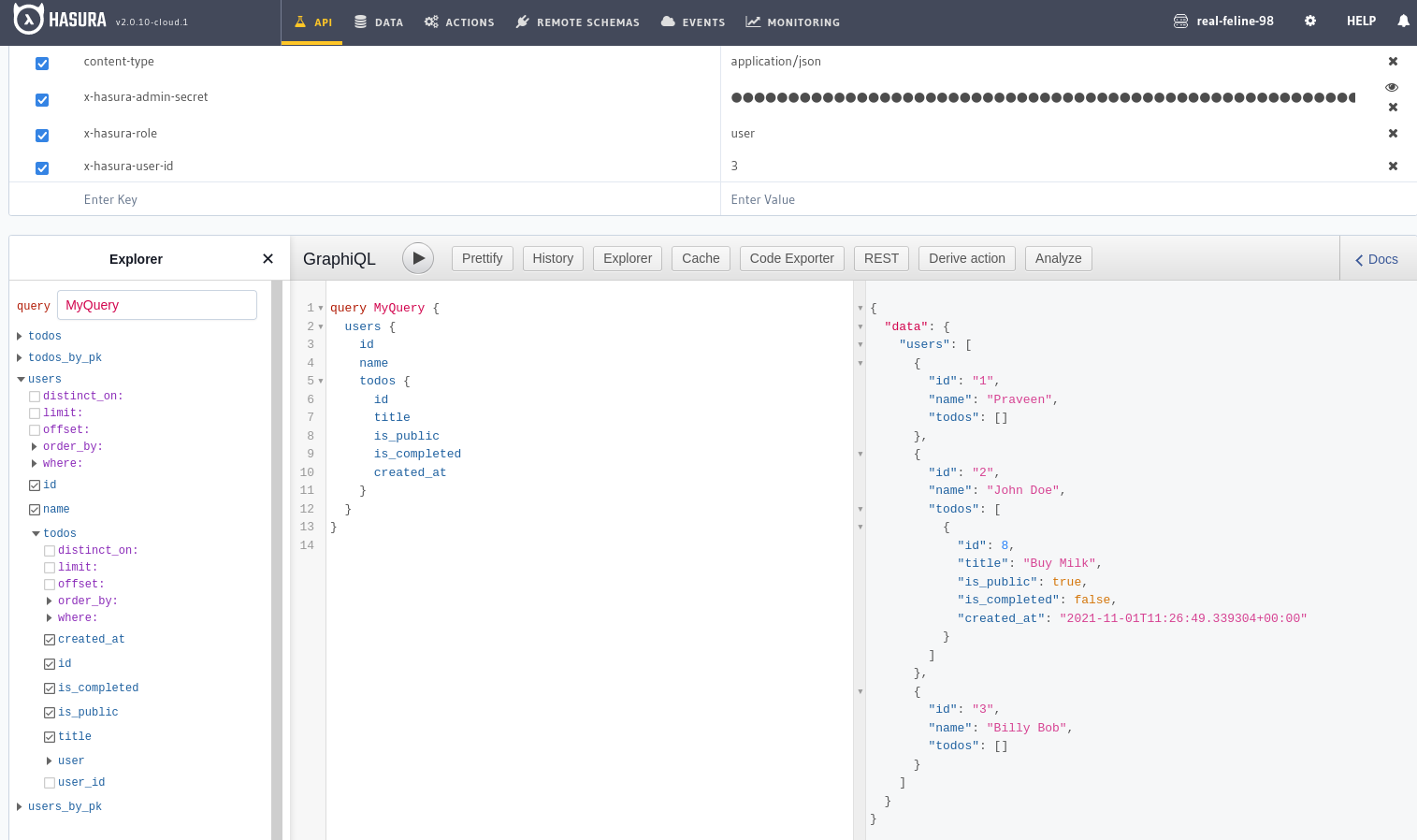Reveal admin secret with eye icon

pos(1392,87)
